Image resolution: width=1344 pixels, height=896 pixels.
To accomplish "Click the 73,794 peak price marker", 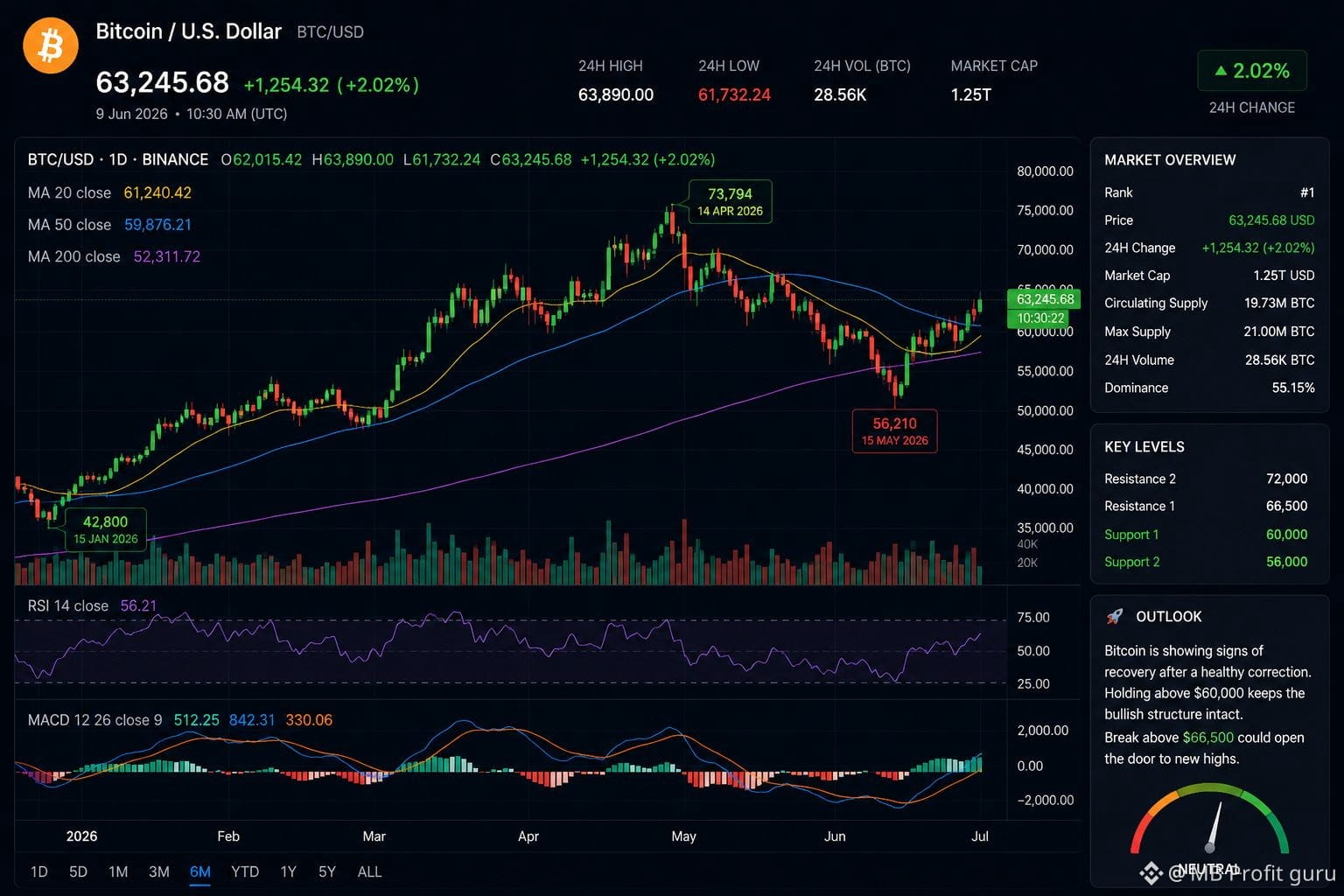I will [730, 201].
